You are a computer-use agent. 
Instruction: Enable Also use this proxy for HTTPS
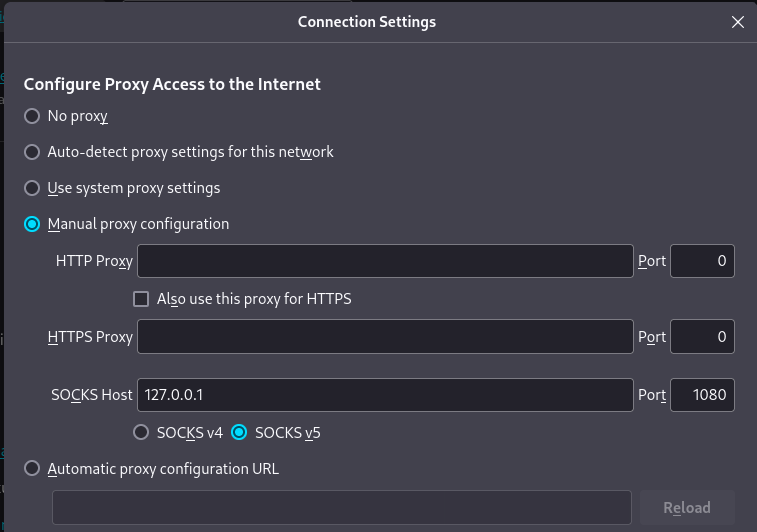tap(141, 298)
